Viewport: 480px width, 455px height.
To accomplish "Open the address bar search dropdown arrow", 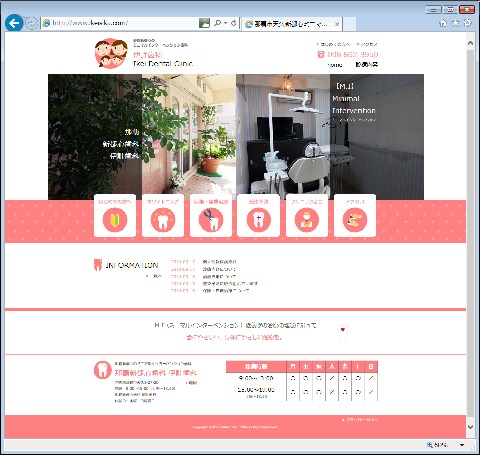I will click(225, 23).
